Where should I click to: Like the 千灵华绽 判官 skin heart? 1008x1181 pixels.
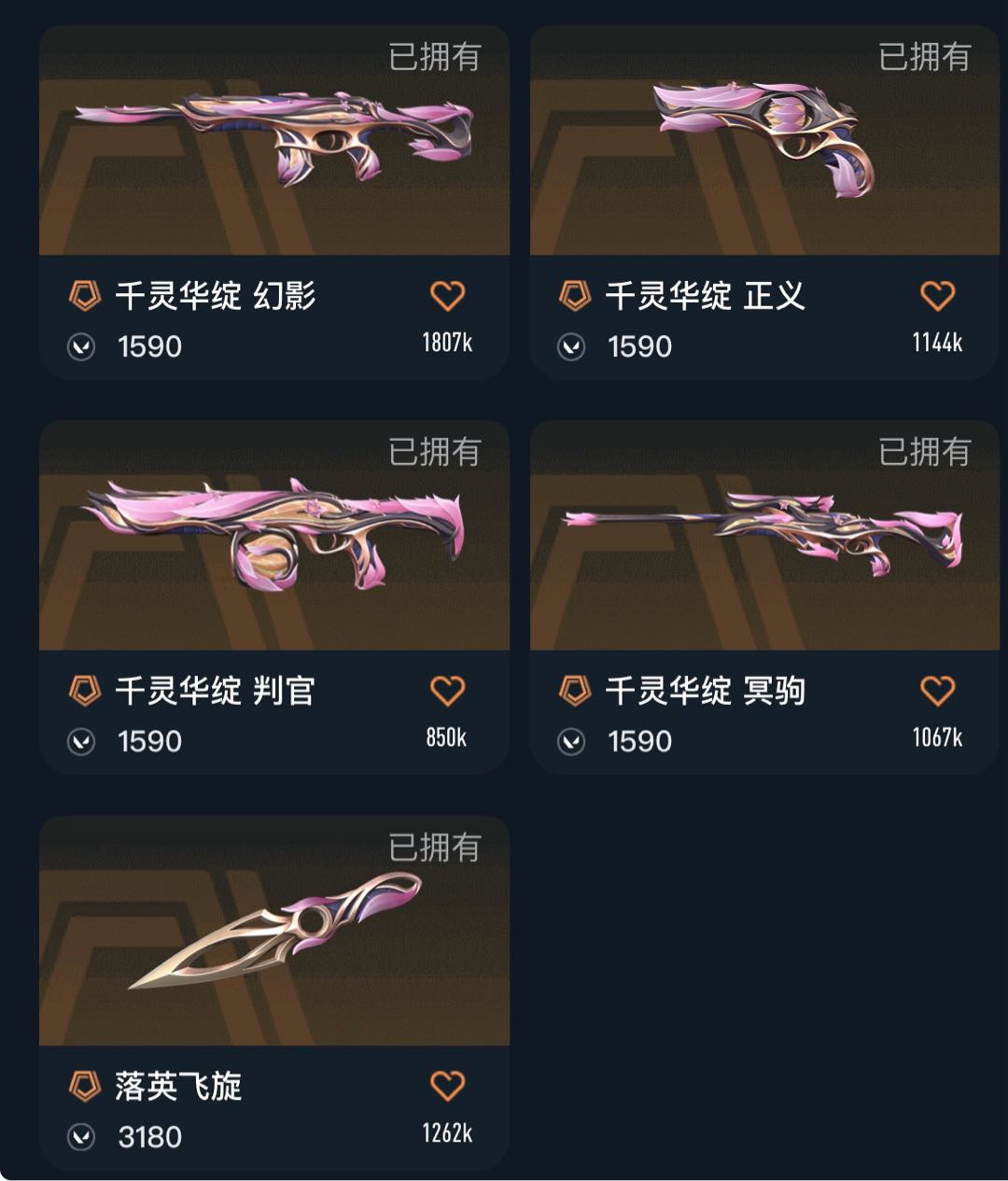coord(447,691)
